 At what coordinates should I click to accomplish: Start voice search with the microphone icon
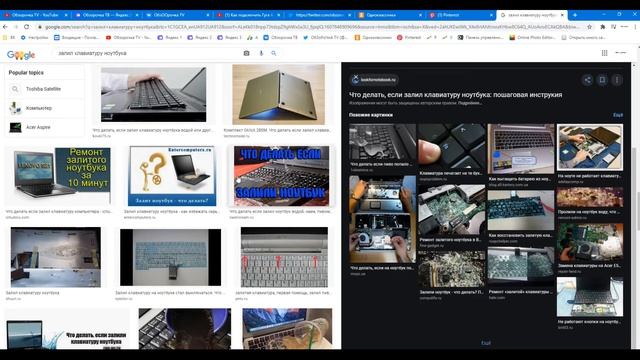[x=261, y=53]
